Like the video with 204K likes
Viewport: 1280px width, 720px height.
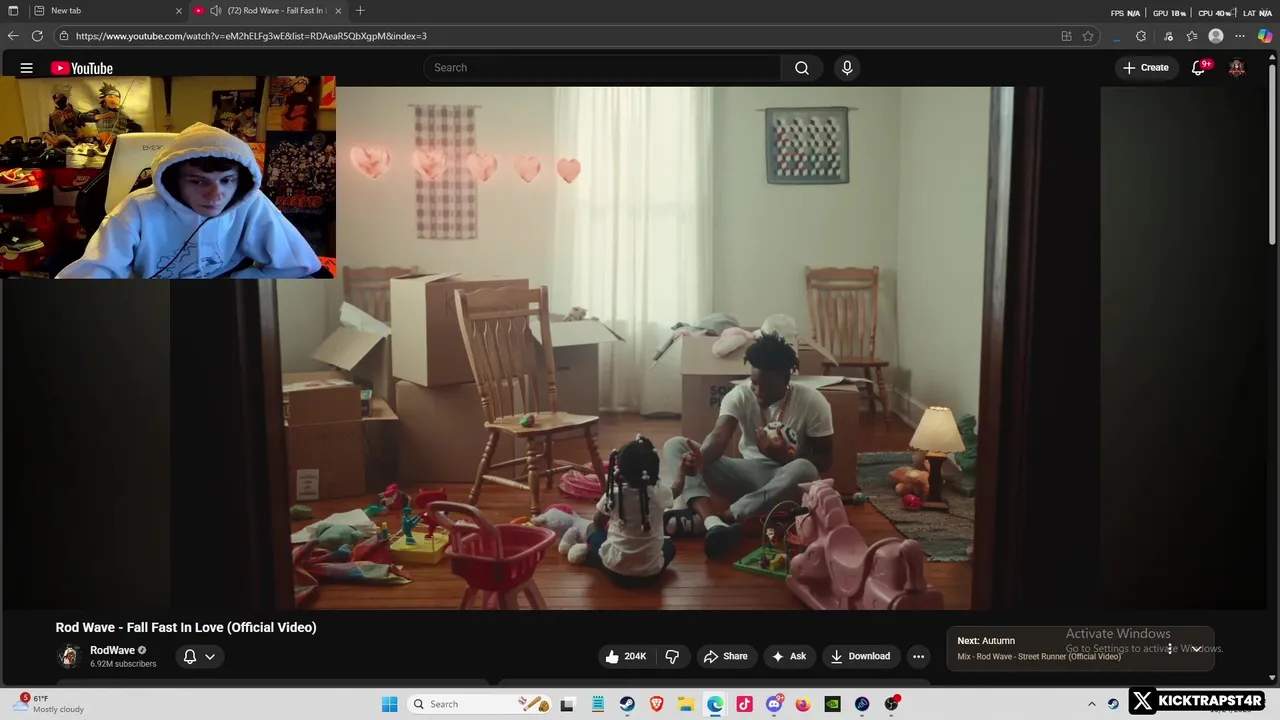tap(626, 656)
